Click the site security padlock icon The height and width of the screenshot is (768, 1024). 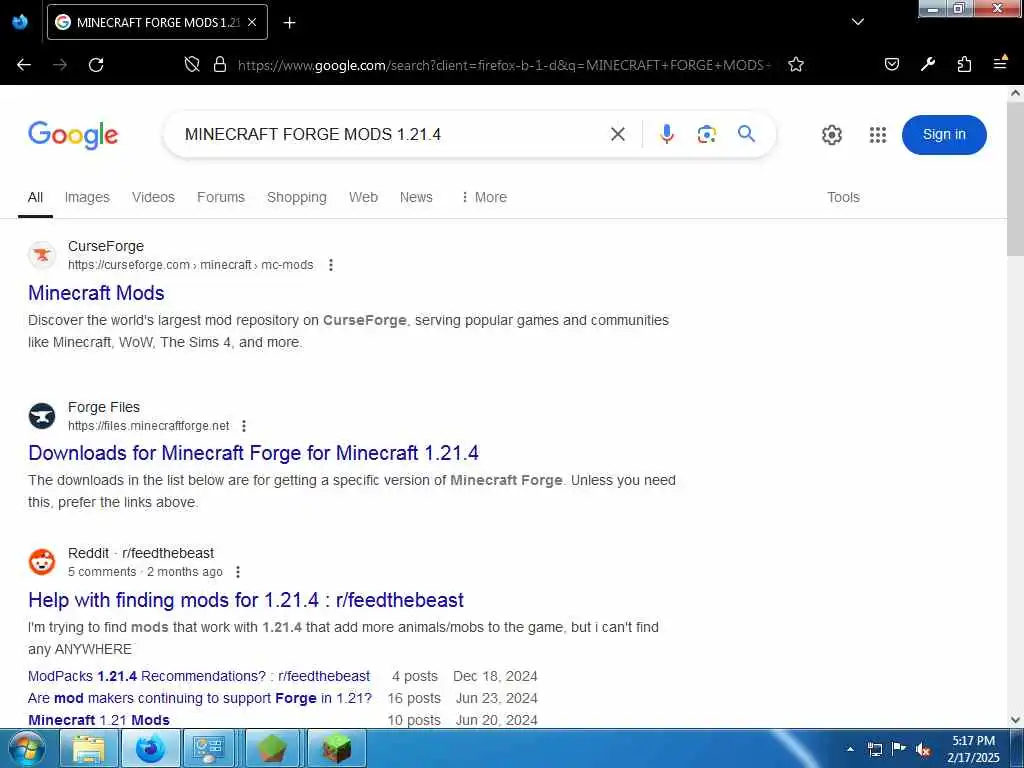[220, 65]
